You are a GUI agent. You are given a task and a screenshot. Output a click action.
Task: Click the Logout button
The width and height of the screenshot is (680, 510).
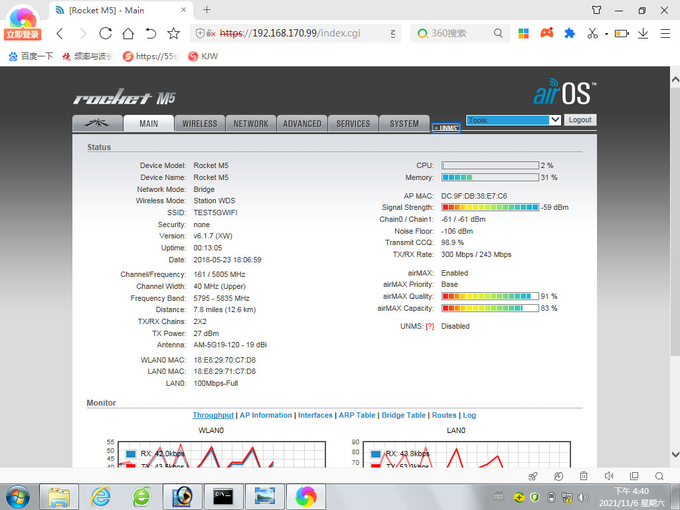point(580,120)
